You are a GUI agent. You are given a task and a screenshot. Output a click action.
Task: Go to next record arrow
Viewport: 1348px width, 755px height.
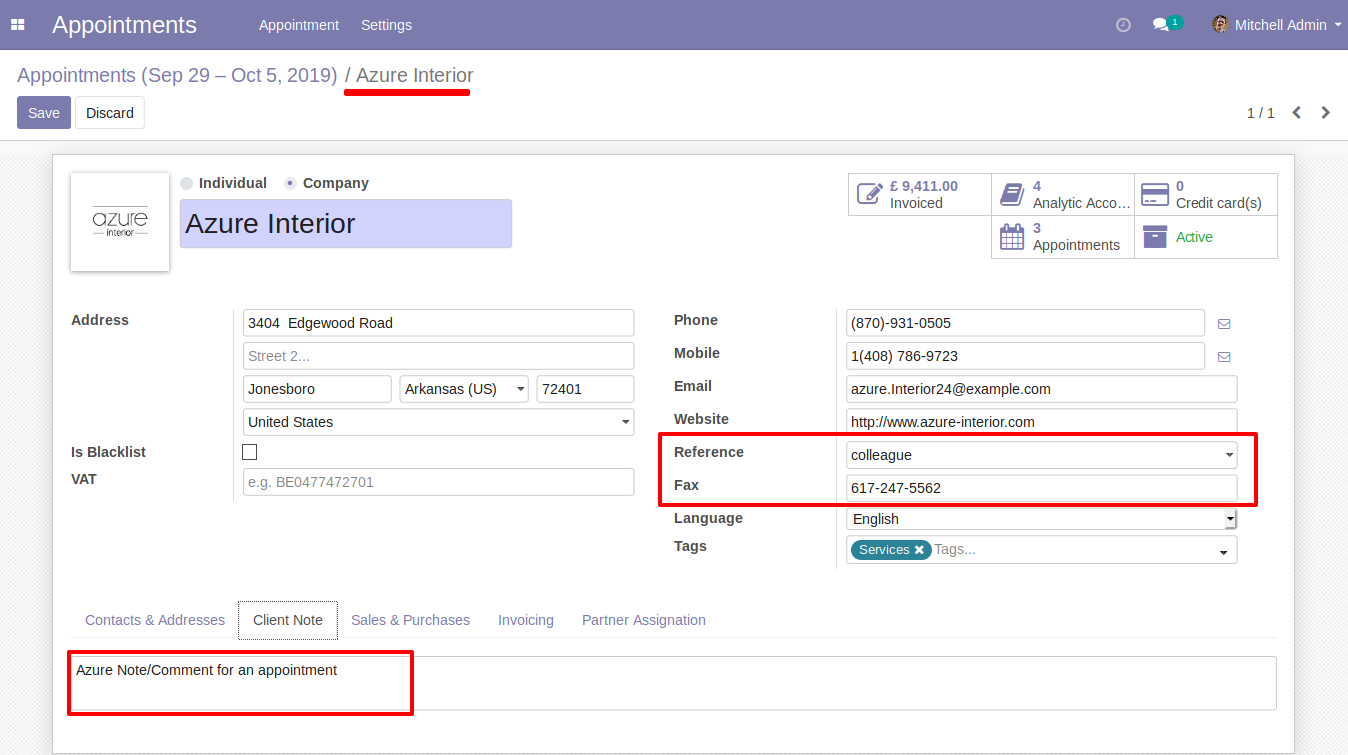[x=1326, y=113]
